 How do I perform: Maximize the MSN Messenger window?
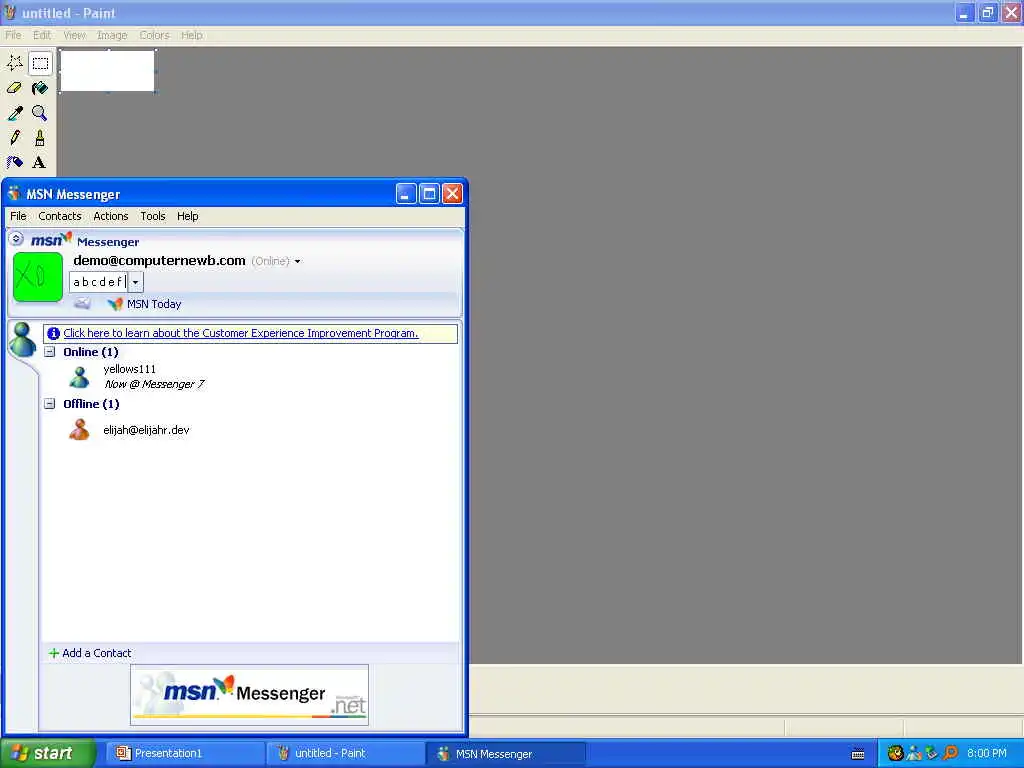pos(429,193)
